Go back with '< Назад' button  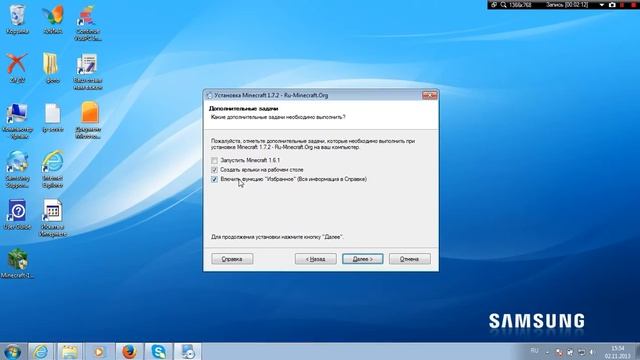tap(316, 259)
